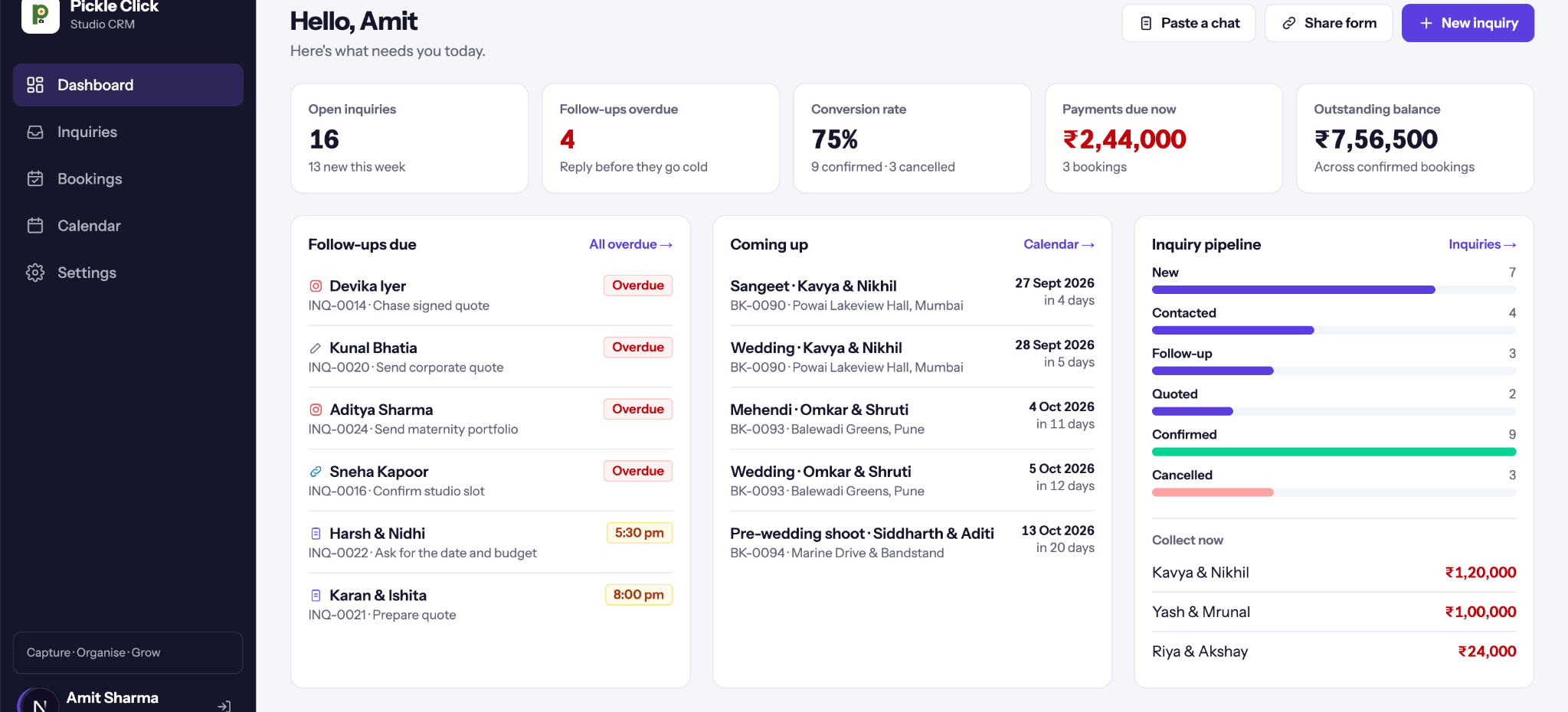Viewport: 1568px width, 712px height.
Task: Open the Mehendi · Omkar & Shruti event
Action: (x=912, y=418)
